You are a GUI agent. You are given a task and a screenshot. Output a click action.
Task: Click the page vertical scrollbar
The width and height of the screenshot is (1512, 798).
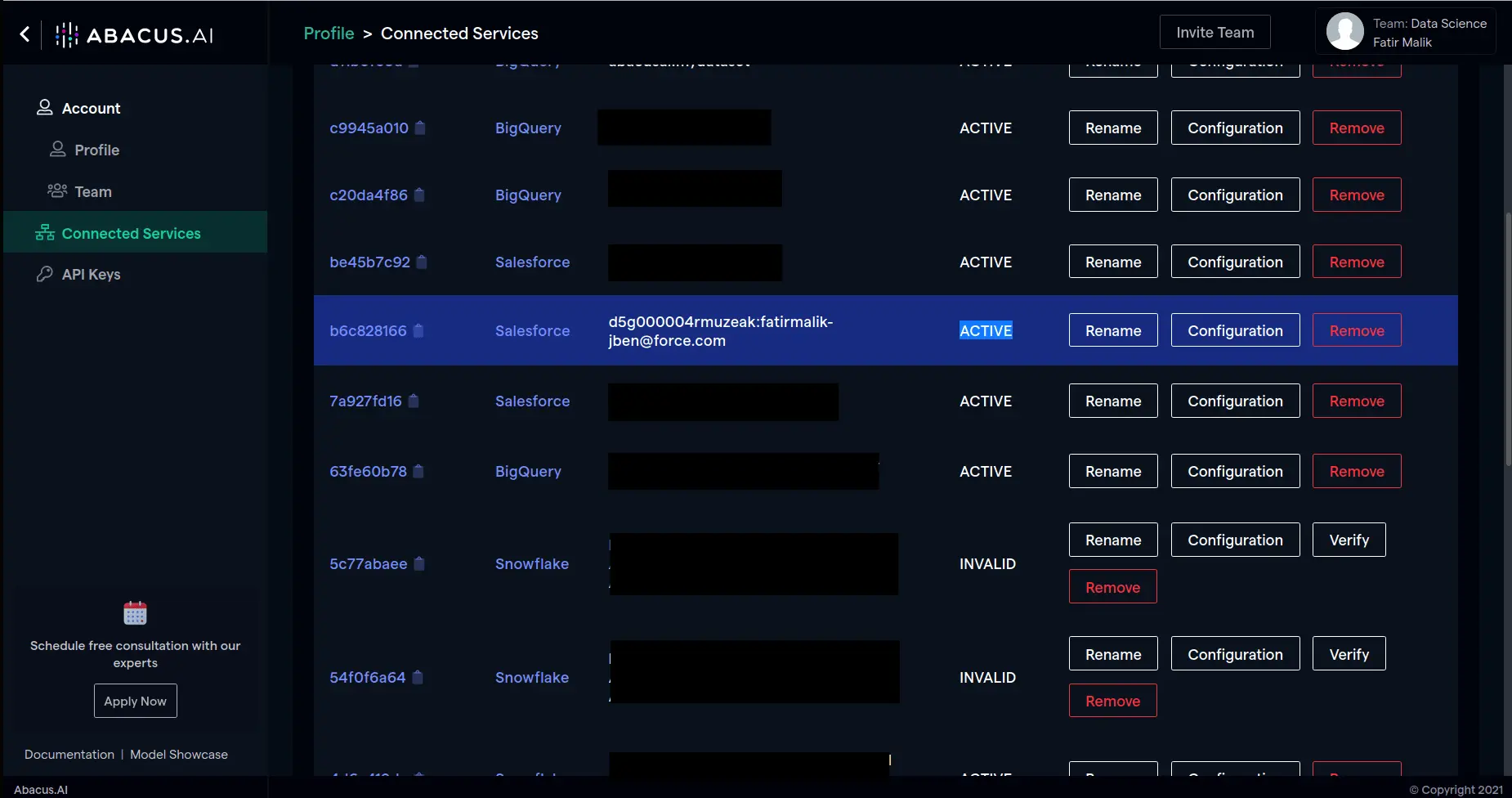pos(1507,339)
